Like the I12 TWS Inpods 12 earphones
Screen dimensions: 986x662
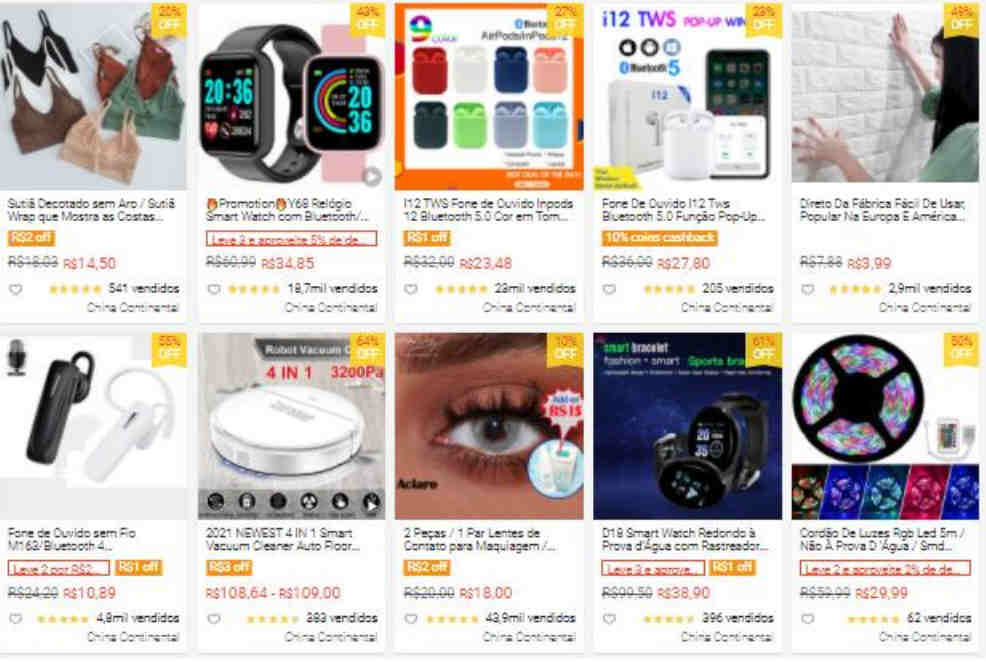[x=411, y=290]
